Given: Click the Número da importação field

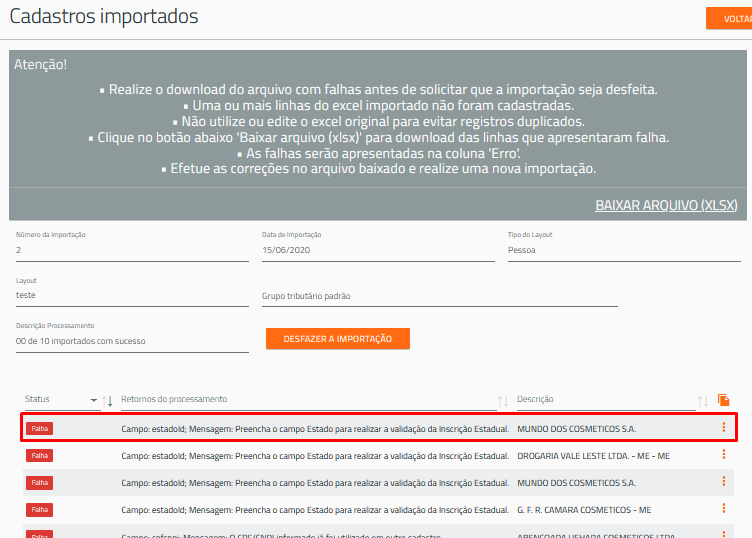Looking at the screenshot, I should pyautogui.click(x=132, y=250).
